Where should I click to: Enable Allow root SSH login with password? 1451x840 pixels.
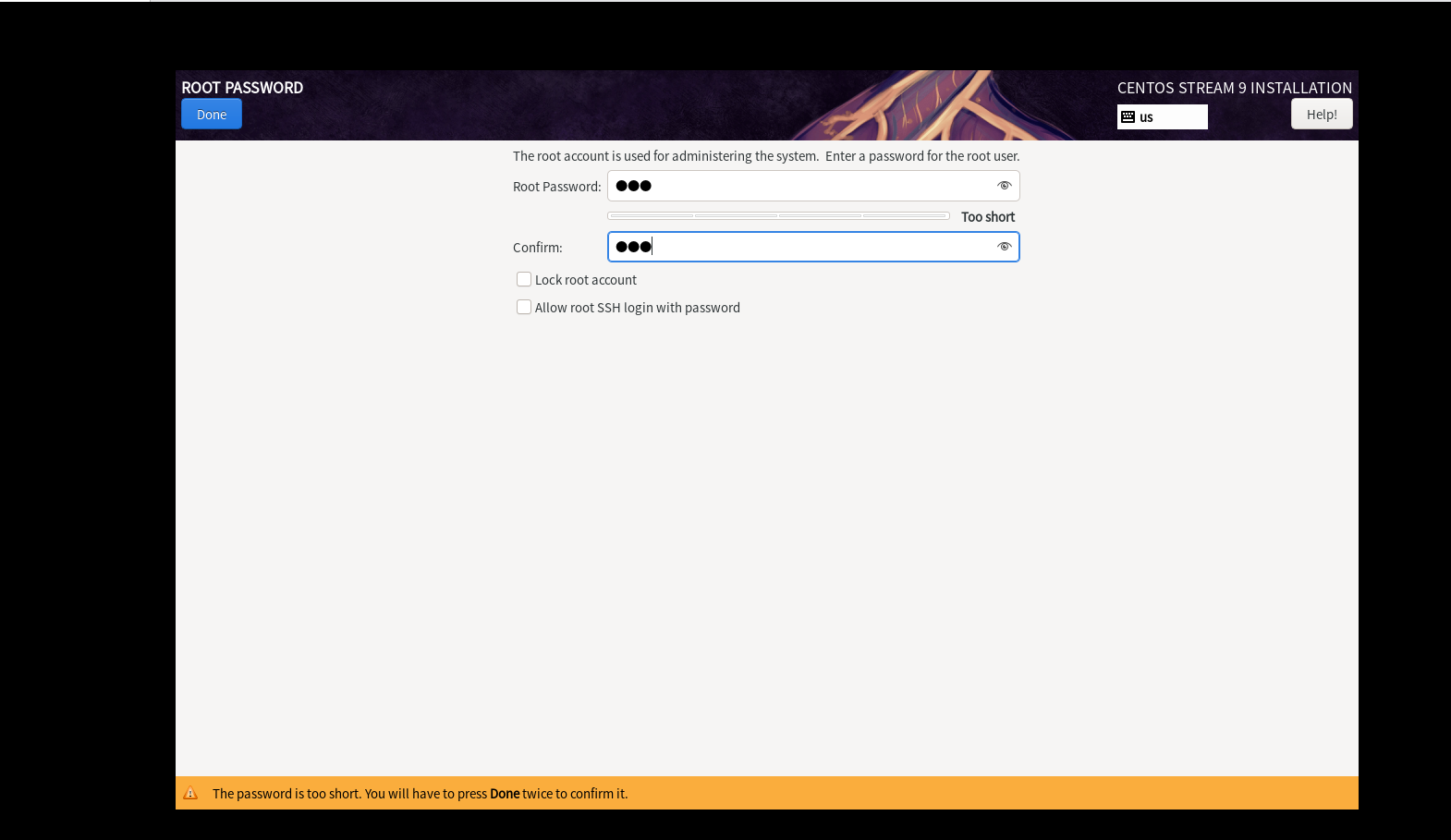524,307
